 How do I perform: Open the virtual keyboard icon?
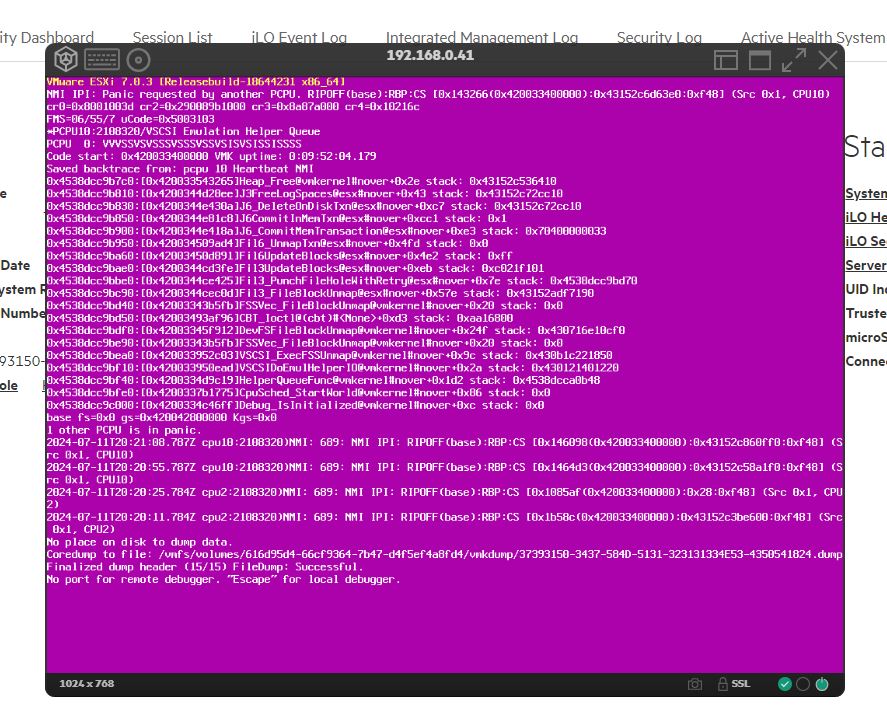coord(102,59)
